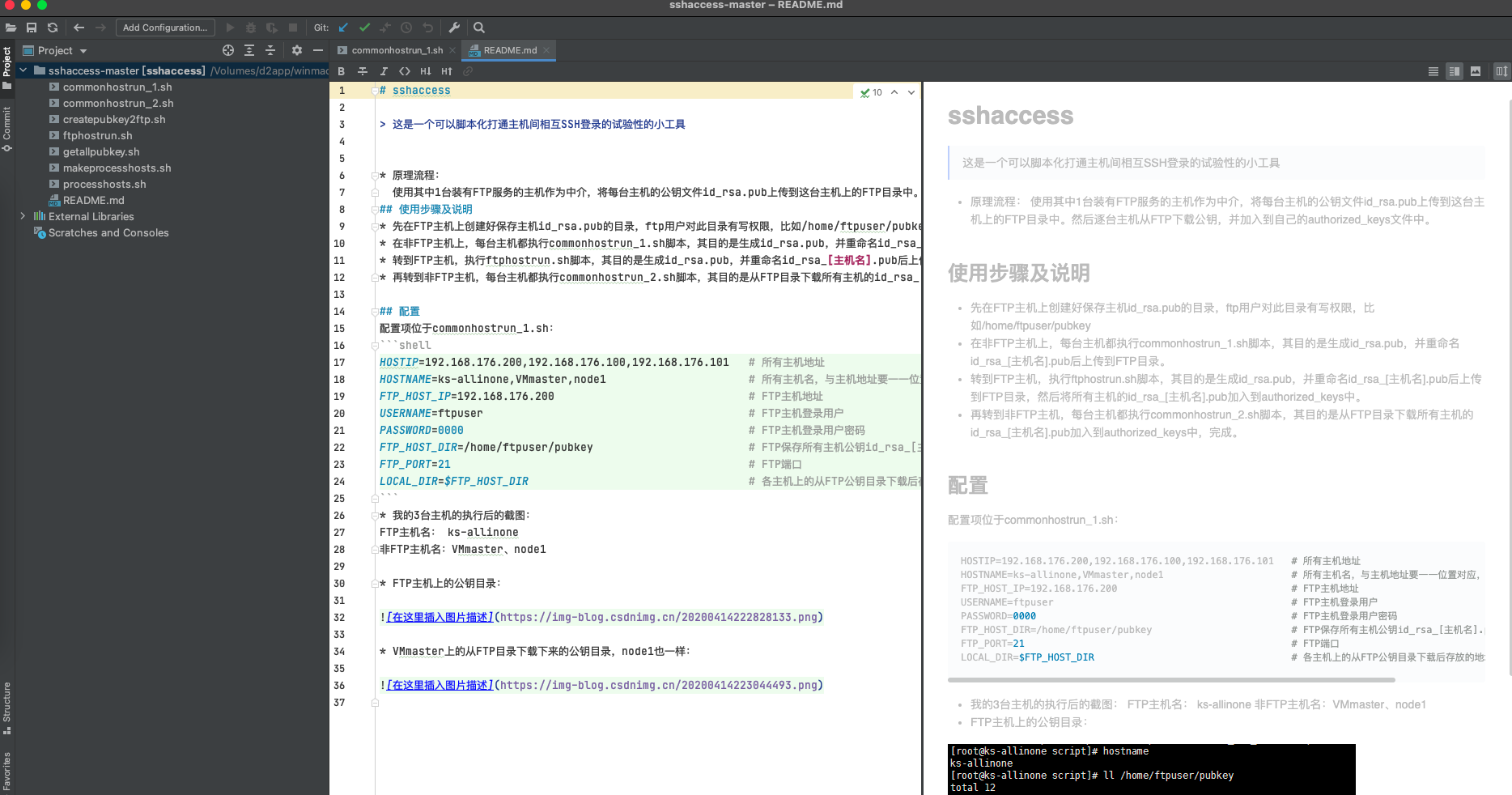This screenshot has height=795, width=1512.
Task: Click the Save All disk icon
Action: (x=32, y=28)
